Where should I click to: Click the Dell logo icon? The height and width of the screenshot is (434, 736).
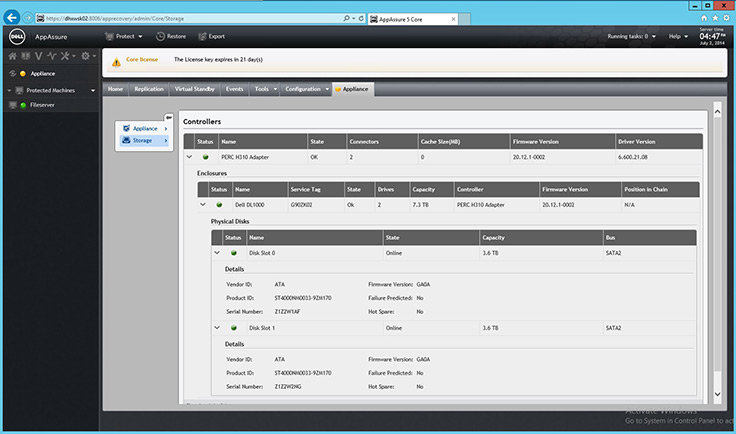17,36
